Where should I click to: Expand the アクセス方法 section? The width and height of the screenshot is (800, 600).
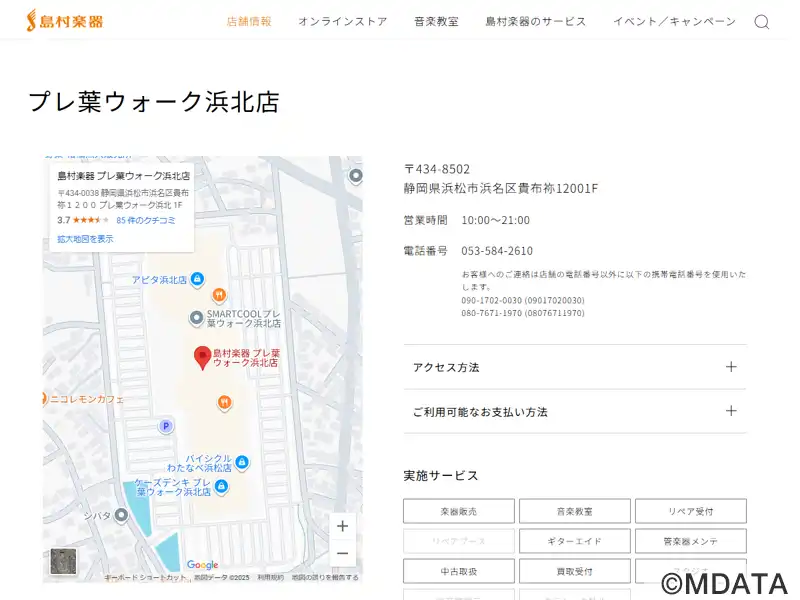[575, 367]
